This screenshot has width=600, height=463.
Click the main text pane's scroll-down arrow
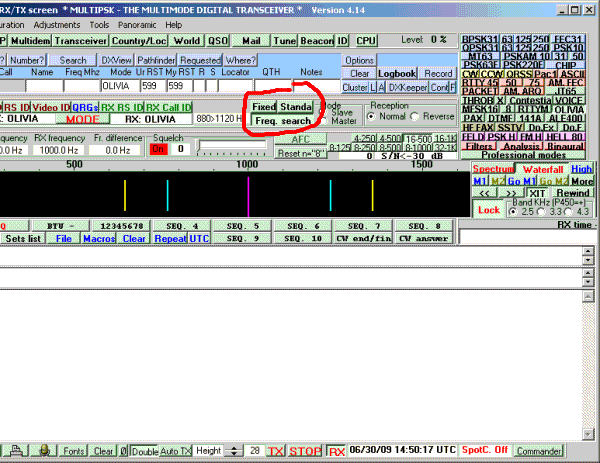tap(588, 434)
